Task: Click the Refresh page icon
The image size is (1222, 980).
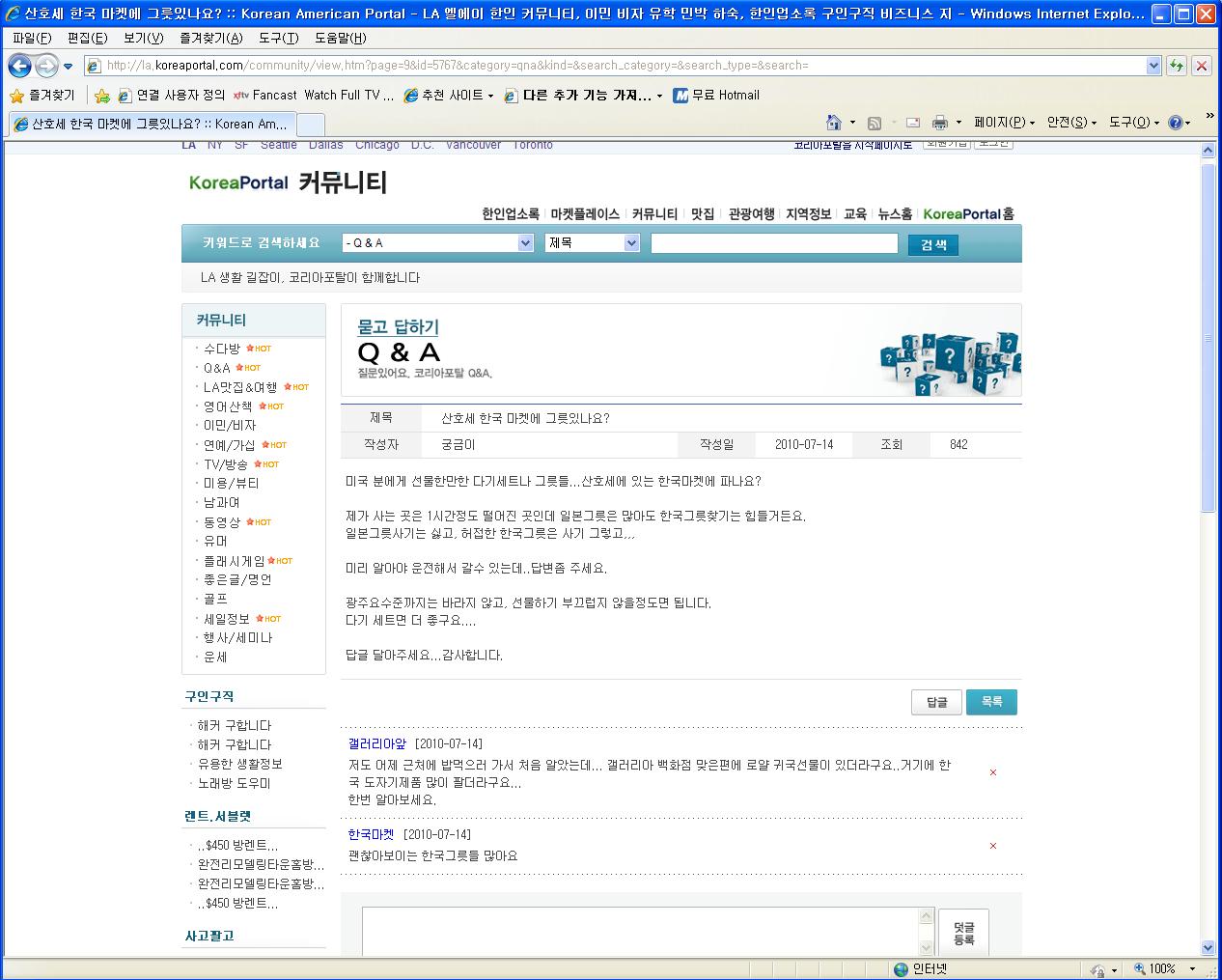Action: [x=1177, y=66]
